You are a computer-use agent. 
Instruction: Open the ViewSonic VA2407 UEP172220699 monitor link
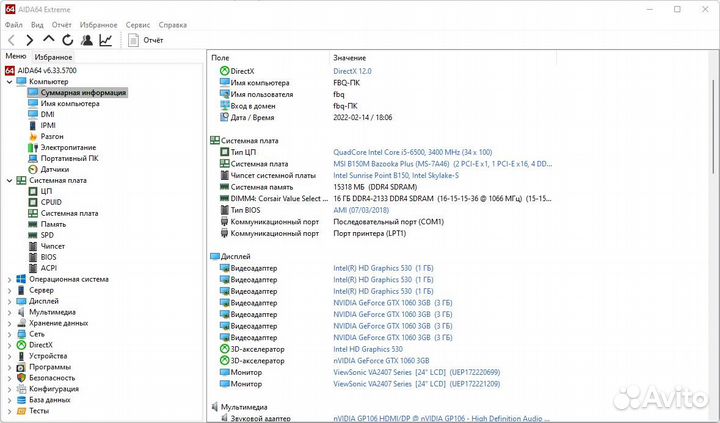pyautogui.click(x=416, y=372)
